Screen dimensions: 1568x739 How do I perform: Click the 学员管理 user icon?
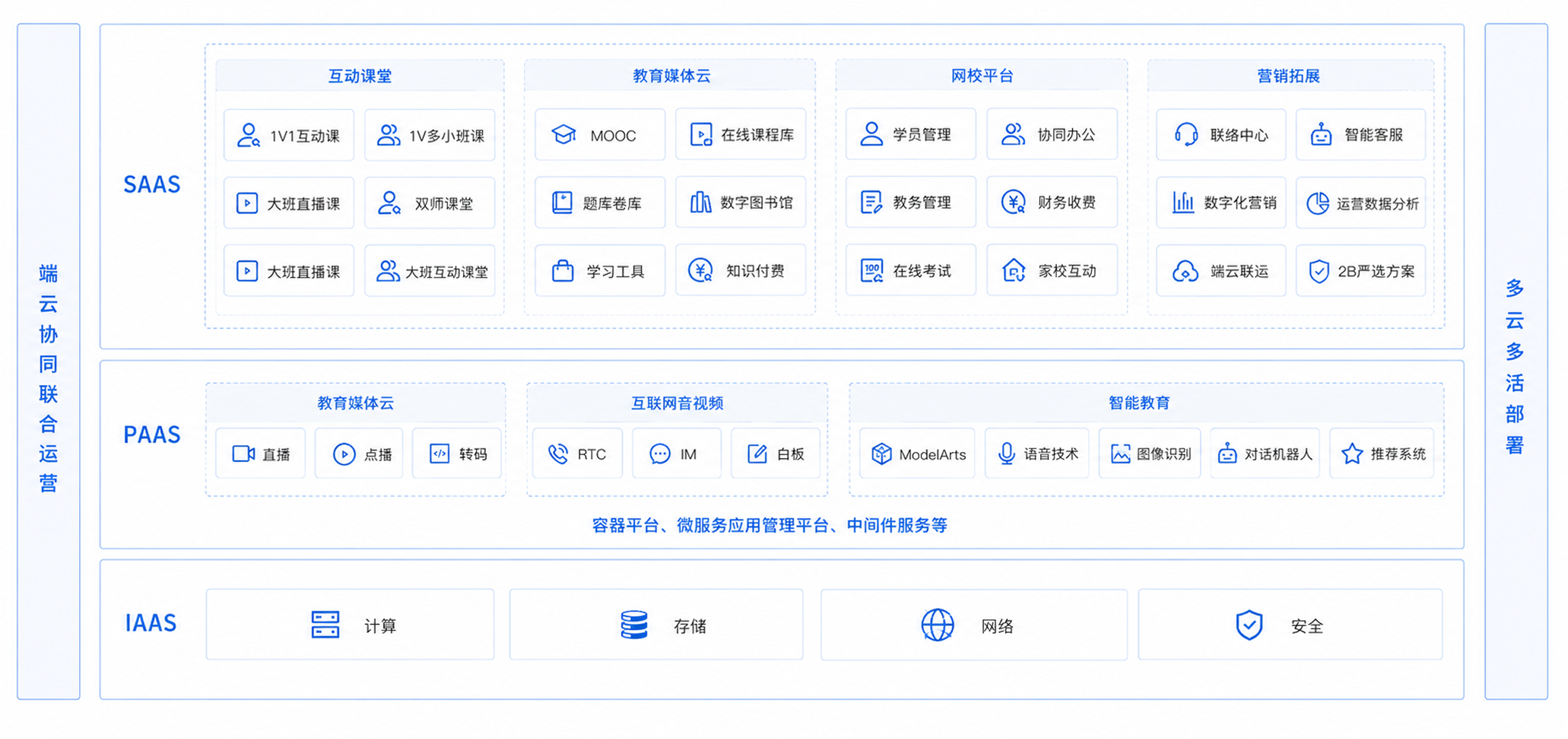click(x=871, y=134)
